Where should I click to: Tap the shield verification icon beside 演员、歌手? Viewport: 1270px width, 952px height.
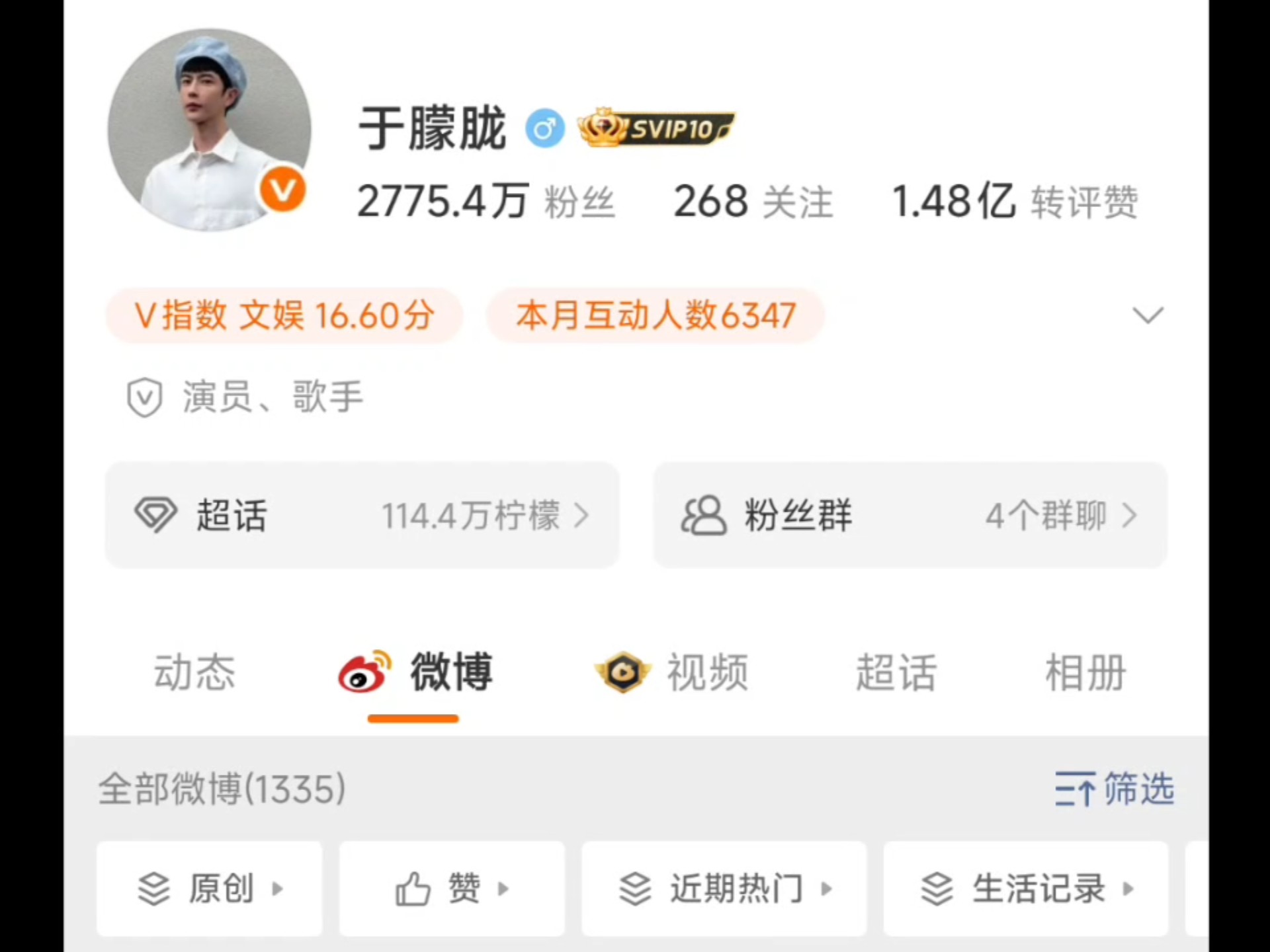[144, 397]
